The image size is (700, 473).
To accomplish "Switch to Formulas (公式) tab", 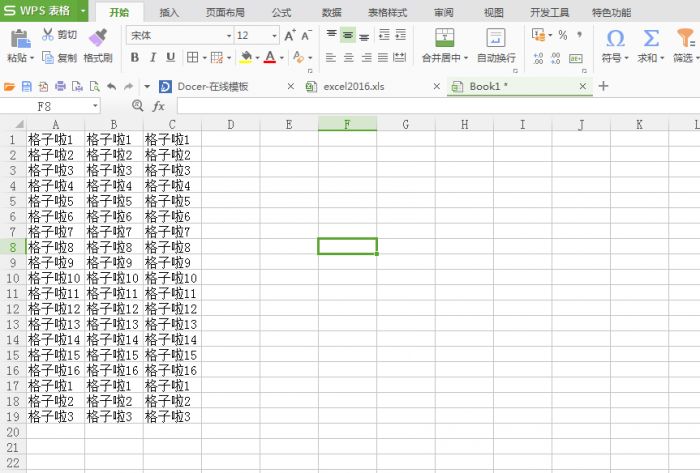I will point(281,12).
